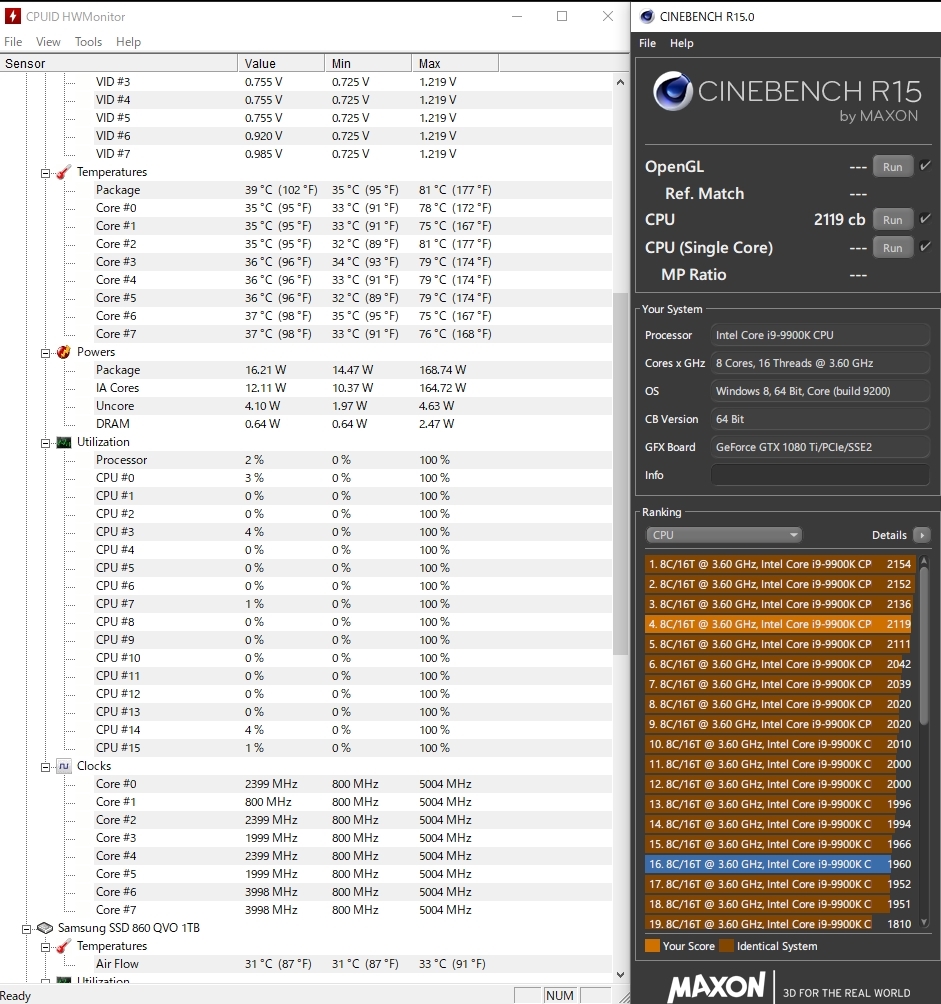Viewport: 941px width, 1004px height.
Task: Open HWMonitor Tools menu
Action: [88, 42]
